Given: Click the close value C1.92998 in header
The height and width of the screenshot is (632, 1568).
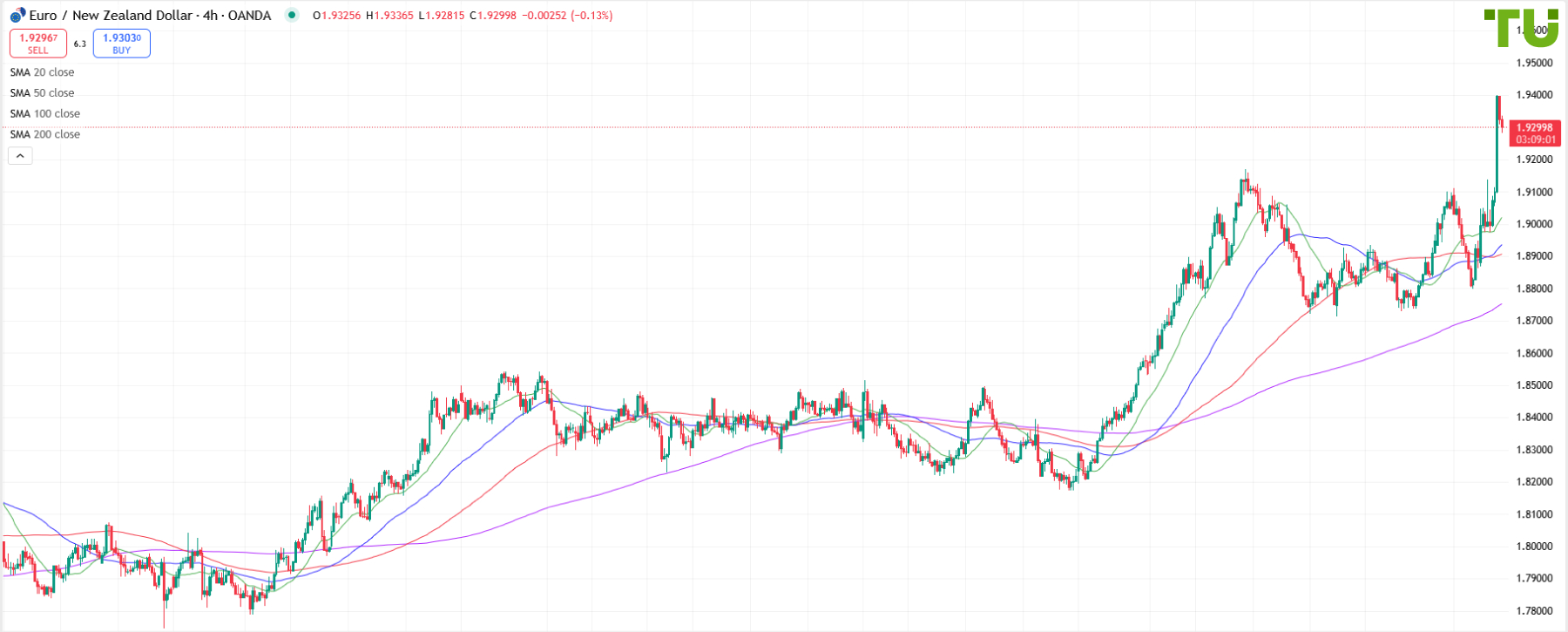Looking at the screenshot, I should point(493,16).
